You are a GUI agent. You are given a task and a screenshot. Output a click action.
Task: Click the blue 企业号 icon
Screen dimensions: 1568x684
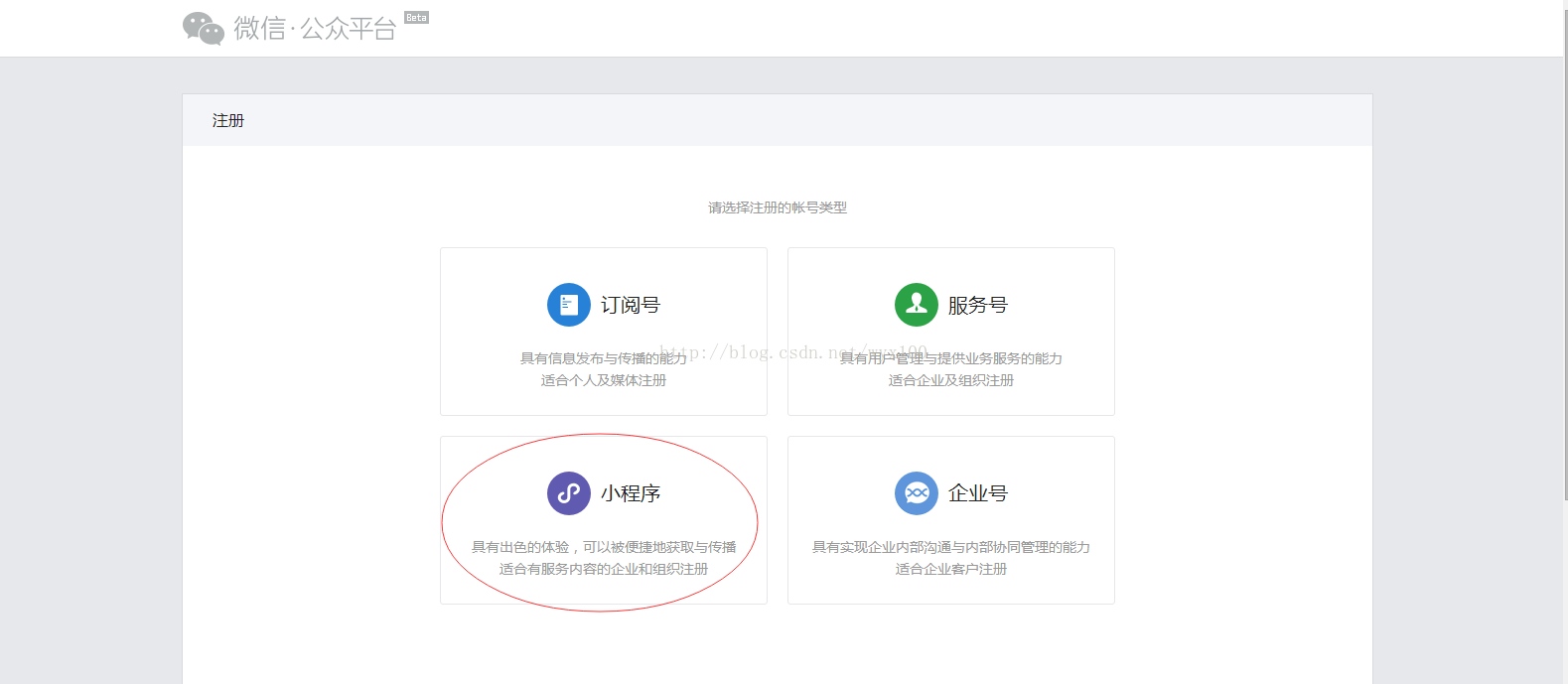(917, 493)
